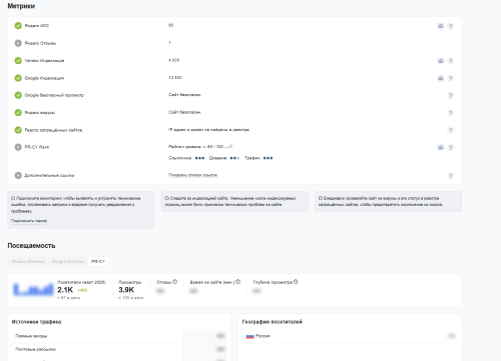Open help for Google Индексация row
This screenshot has height=361, width=501.
click(450, 78)
